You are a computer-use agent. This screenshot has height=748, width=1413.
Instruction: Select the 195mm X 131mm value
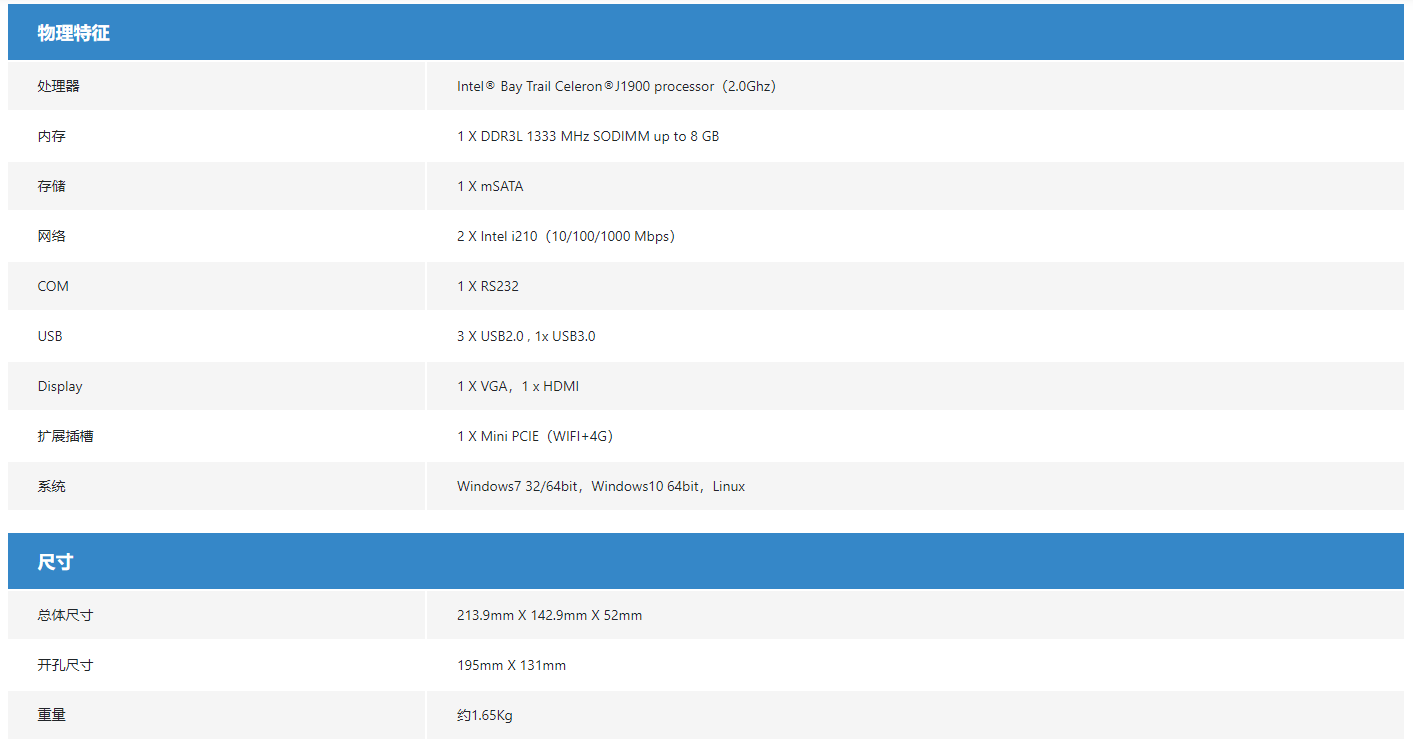click(x=511, y=665)
